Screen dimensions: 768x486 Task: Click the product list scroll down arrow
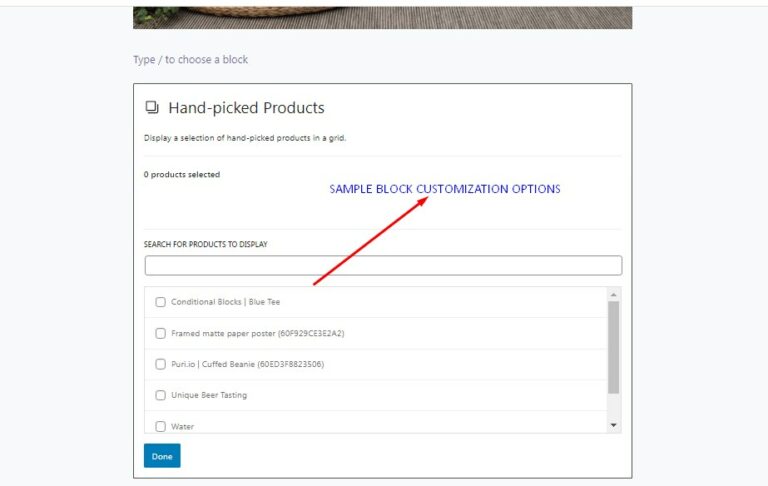(613, 425)
